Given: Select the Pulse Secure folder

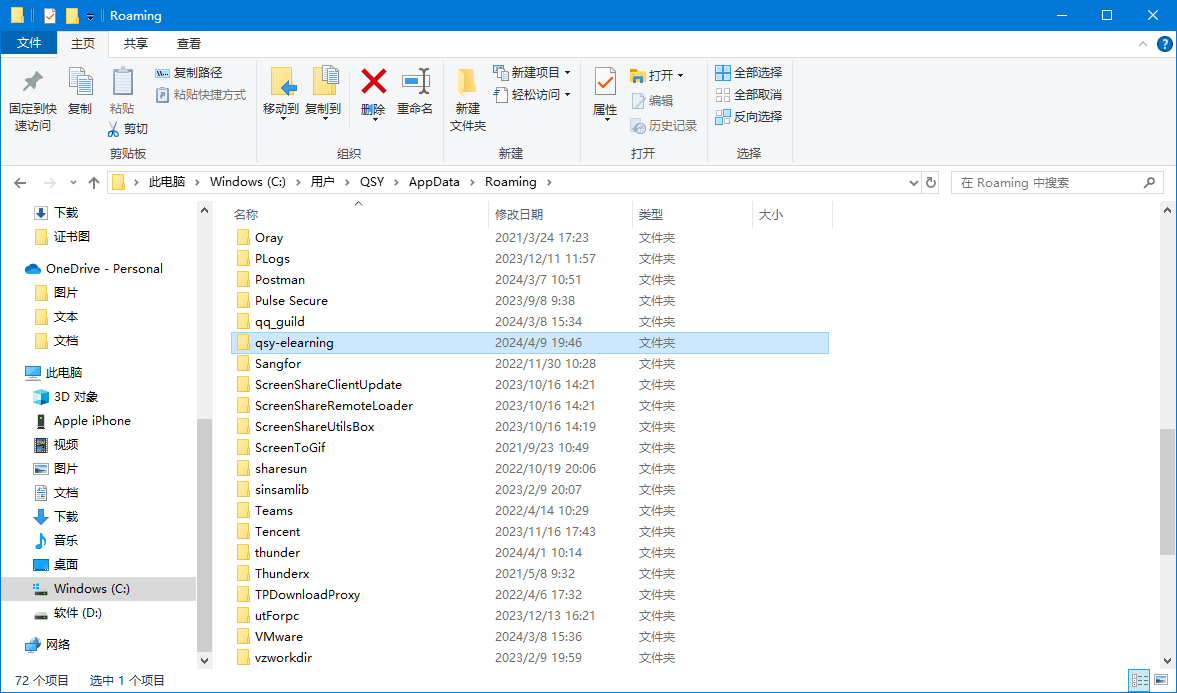Looking at the screenshot, I should [x=530, y=300].
